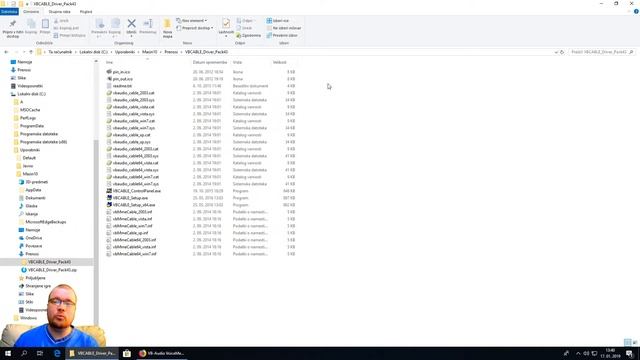The width and height of the screenshot is (640, 360).
Task: Select the file vbaudio_cable_2003.cat
Action: click(x=133, y=93)
